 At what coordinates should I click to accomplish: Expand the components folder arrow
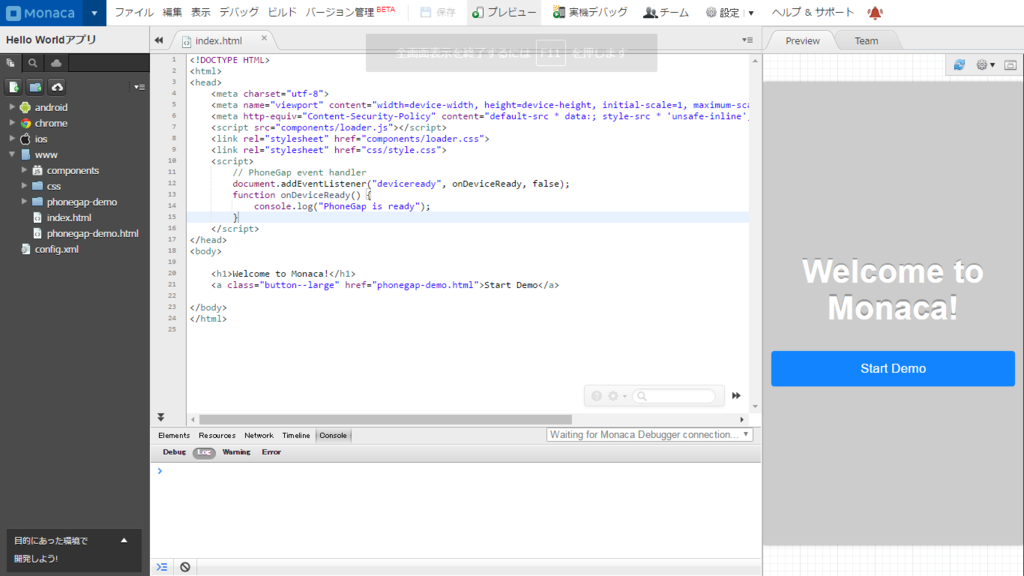click(24, 170)
